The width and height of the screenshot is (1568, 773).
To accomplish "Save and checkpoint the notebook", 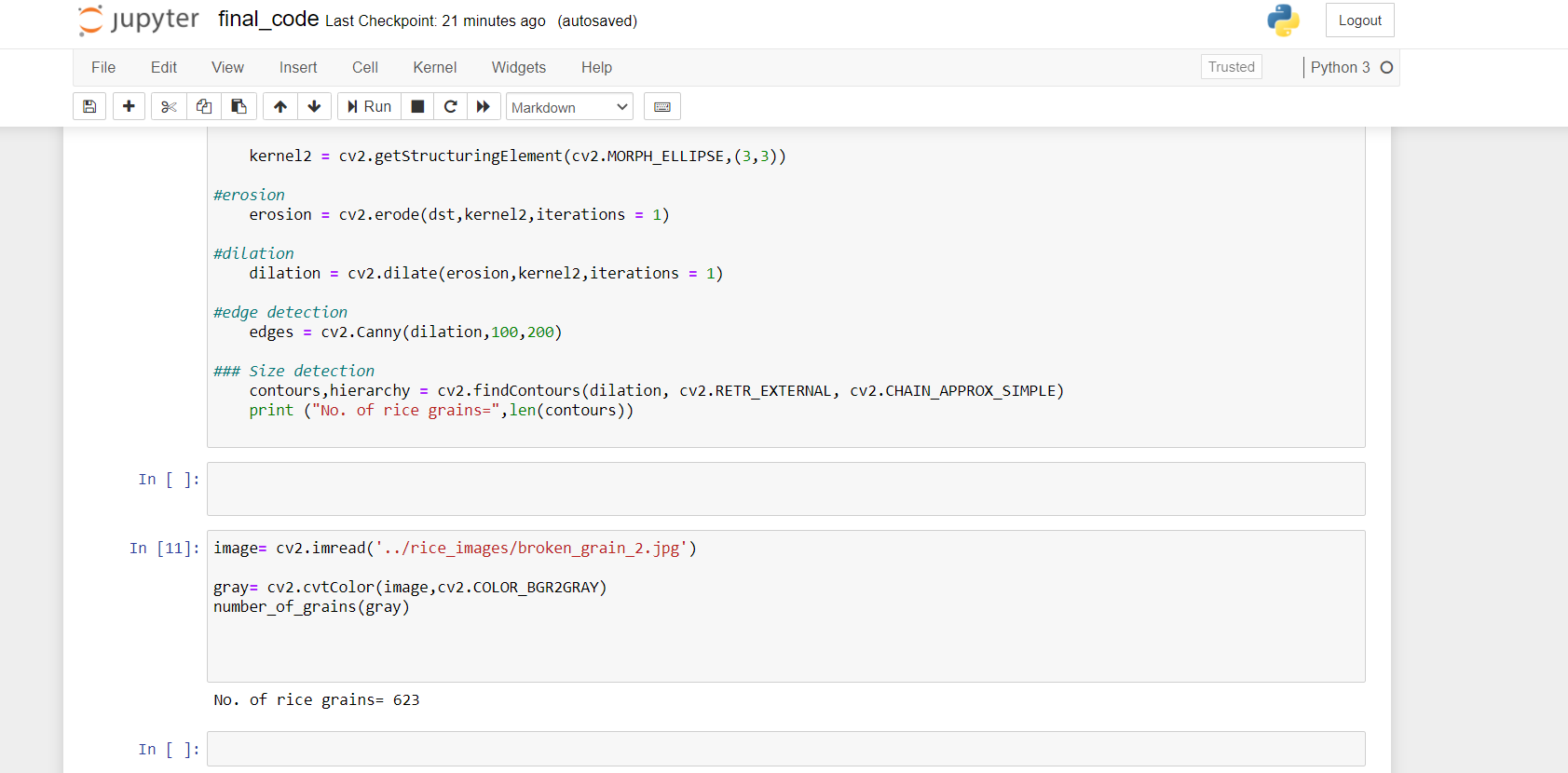I will click(x=89, y=106).
